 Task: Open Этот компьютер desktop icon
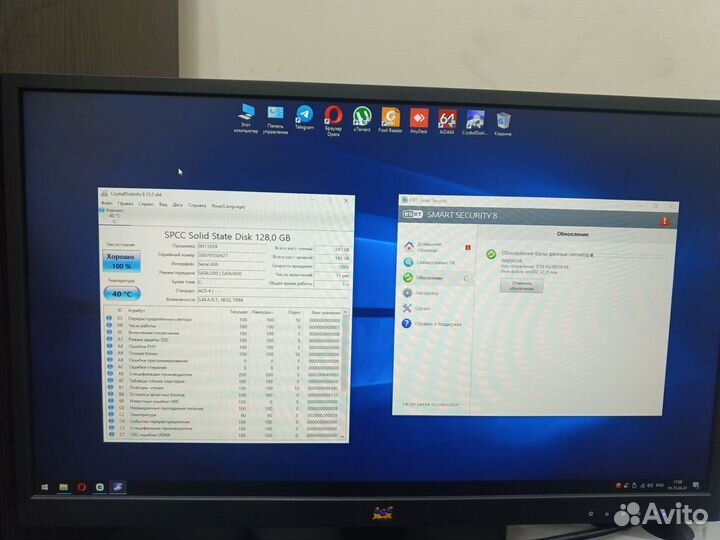246,118
